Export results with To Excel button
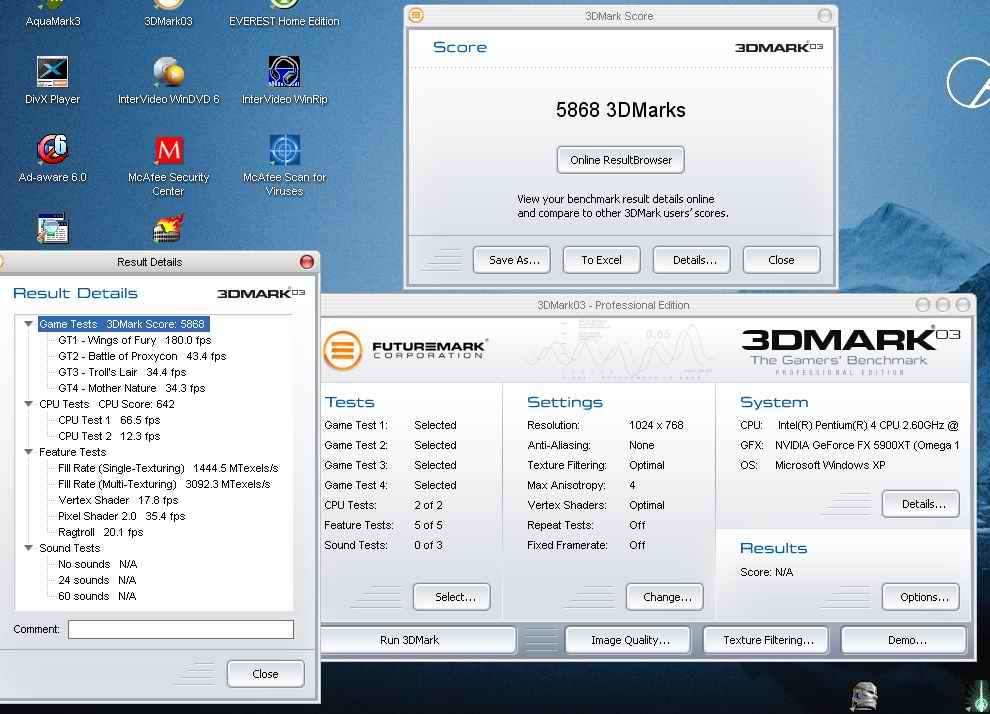The image size is (990, 714). click(602, 259)
